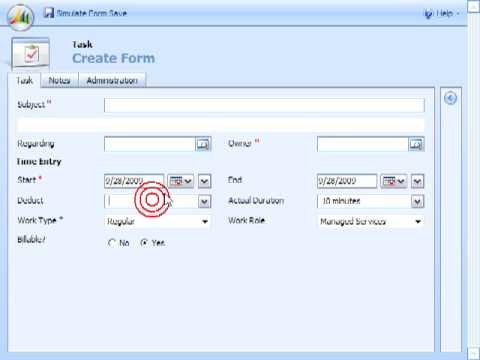Expand the Deduct dropdown arrow
Image resolution: width=480 pixels, height=360 pixels.
[205, 201]
